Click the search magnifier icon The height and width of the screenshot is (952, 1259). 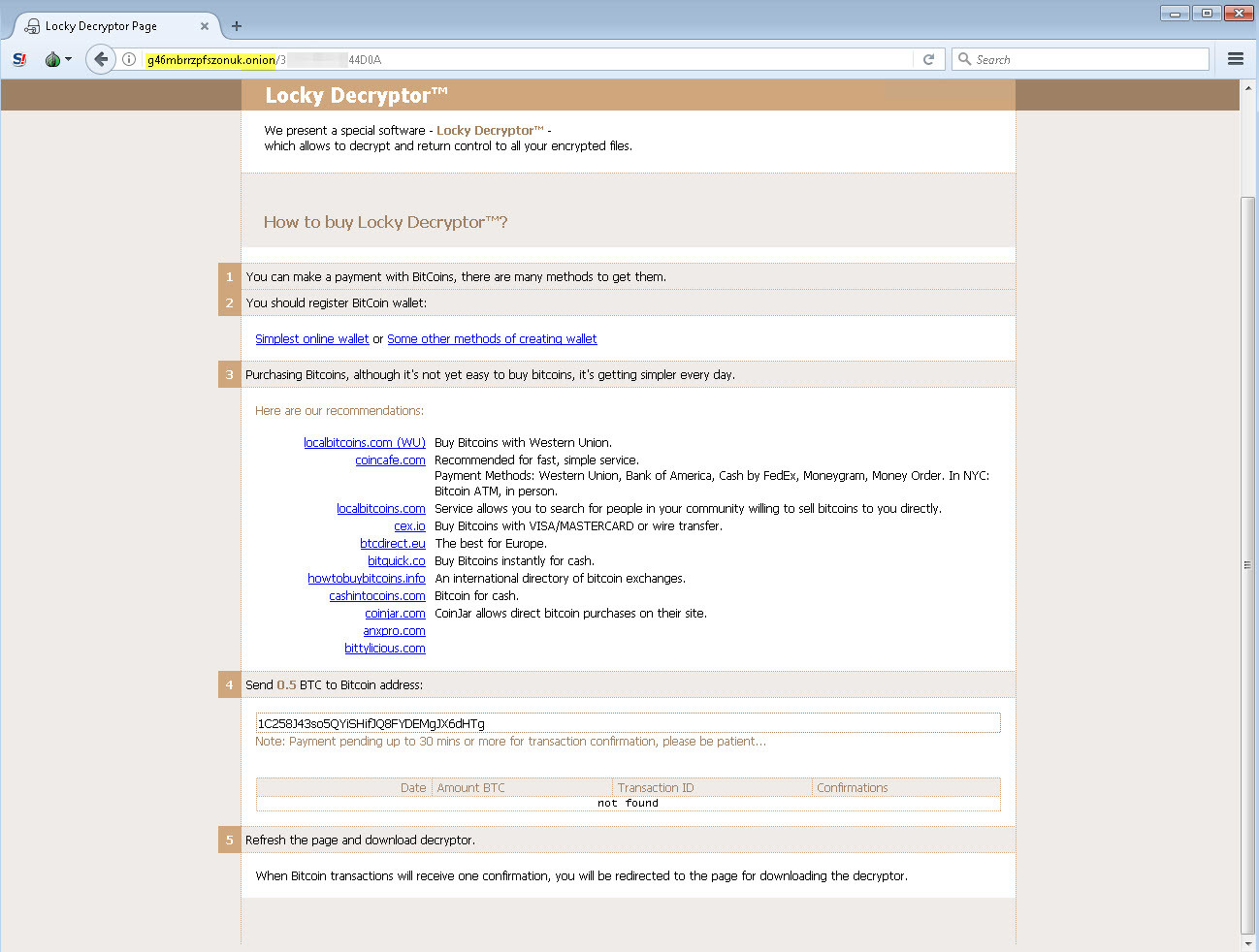964,59
